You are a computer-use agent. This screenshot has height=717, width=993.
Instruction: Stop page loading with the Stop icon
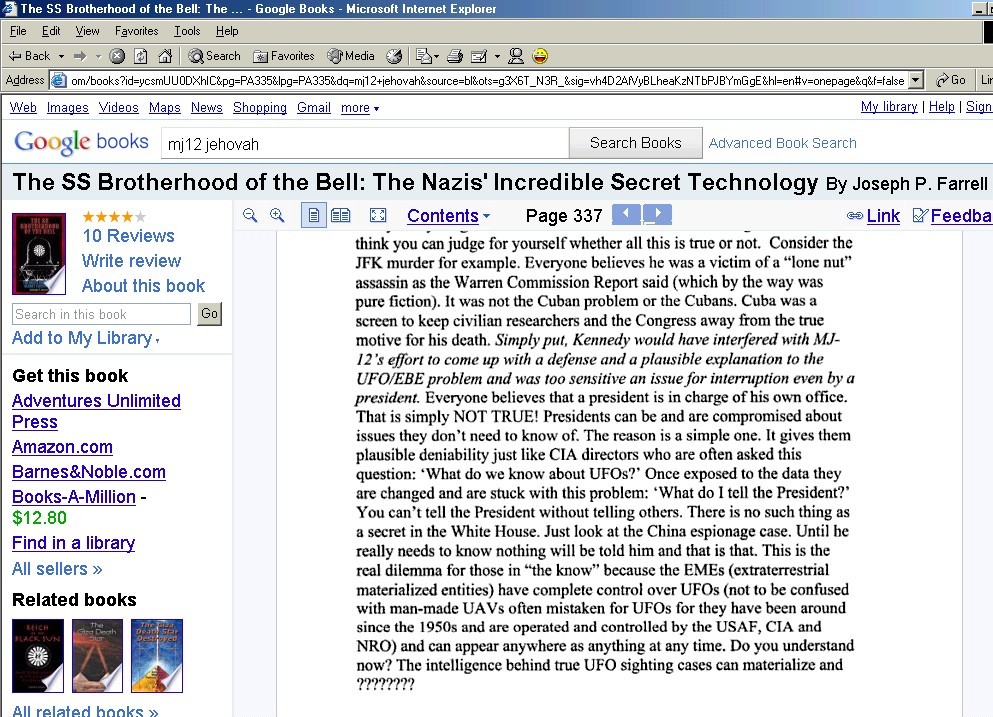coord(117,56)
